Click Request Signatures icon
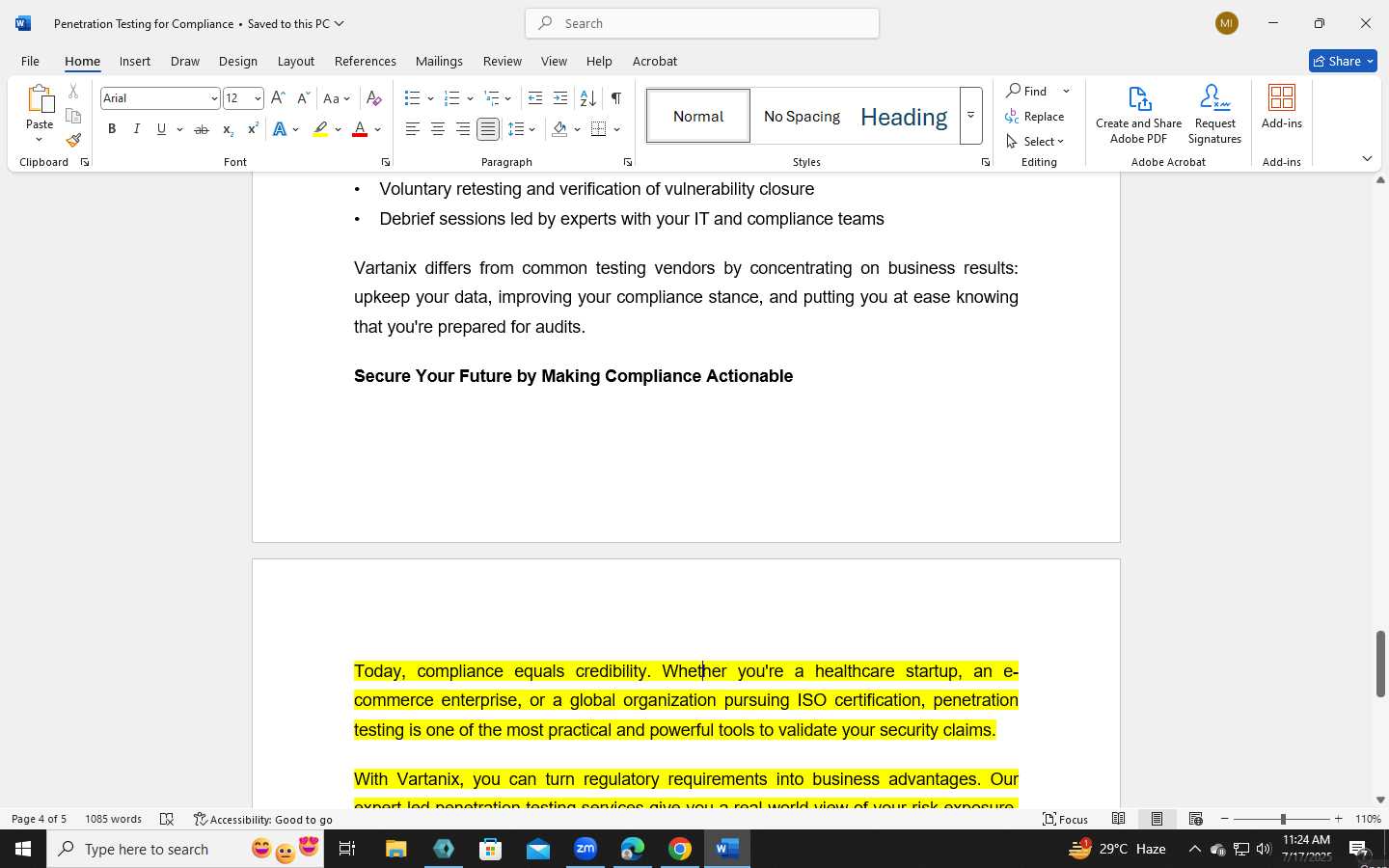This screenshot has width=1389, height=868. (1214, 114)
